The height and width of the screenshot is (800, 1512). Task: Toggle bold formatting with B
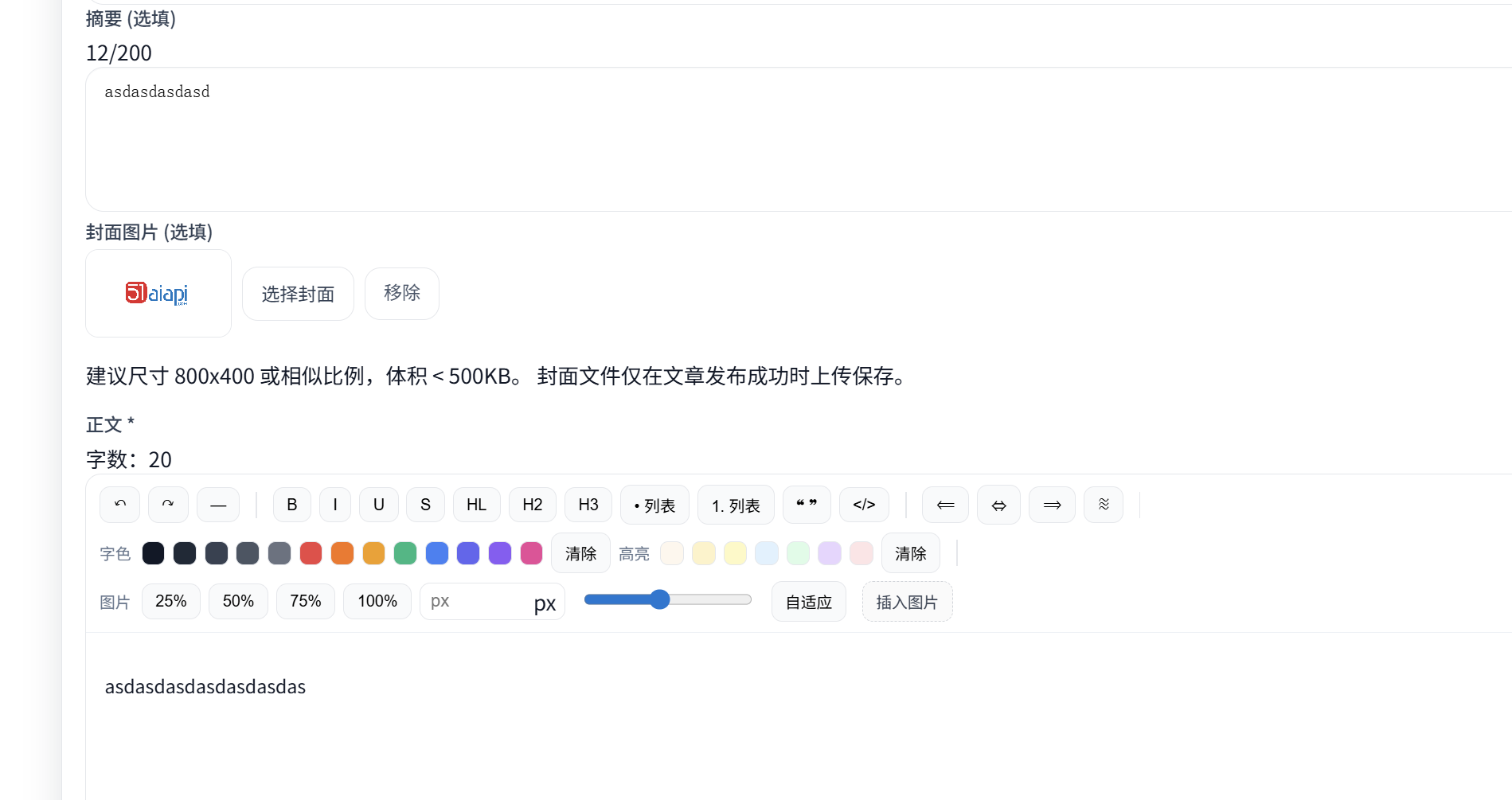[292, 505]
